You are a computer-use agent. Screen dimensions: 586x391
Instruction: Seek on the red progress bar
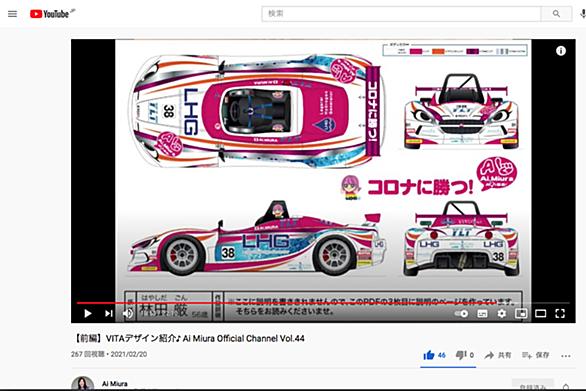(x=323, y=303)
